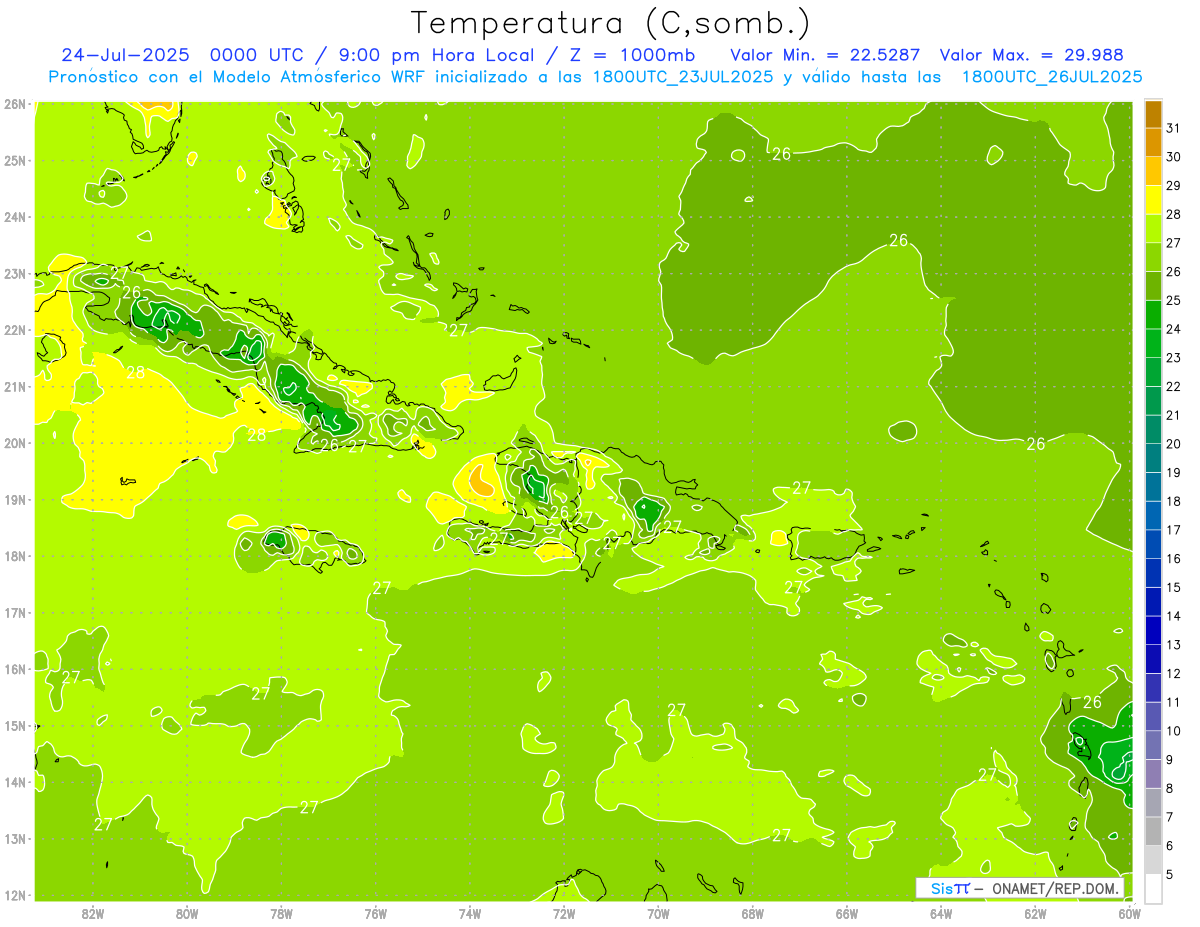Image resolution: width=1200 pixels, height=927 pixels.
Task: Pick the white swatch below 5
Action: click(x=1153, y=888)
